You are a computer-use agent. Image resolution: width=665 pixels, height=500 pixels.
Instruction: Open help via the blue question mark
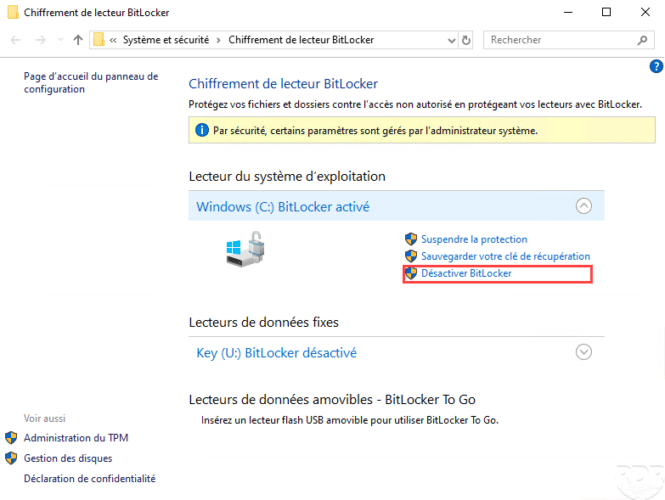(x=656, y=67)
